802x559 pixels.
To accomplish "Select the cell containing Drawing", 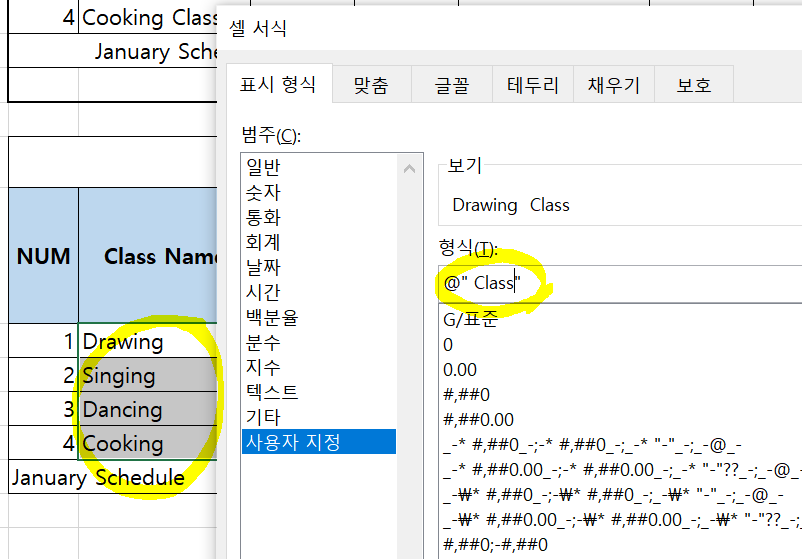I will tap(147, 341).
